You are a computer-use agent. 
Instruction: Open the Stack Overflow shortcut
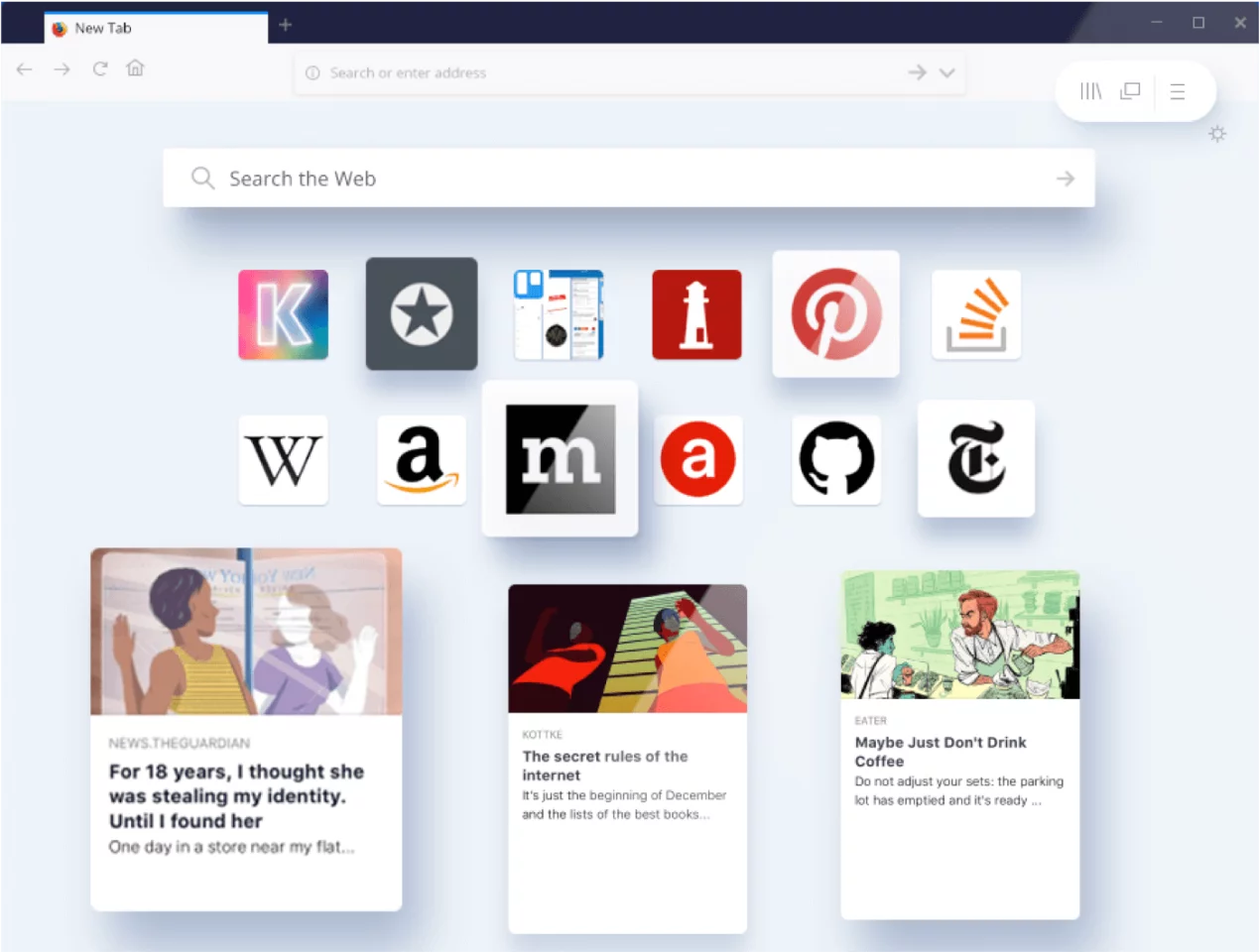pos(975,314)
